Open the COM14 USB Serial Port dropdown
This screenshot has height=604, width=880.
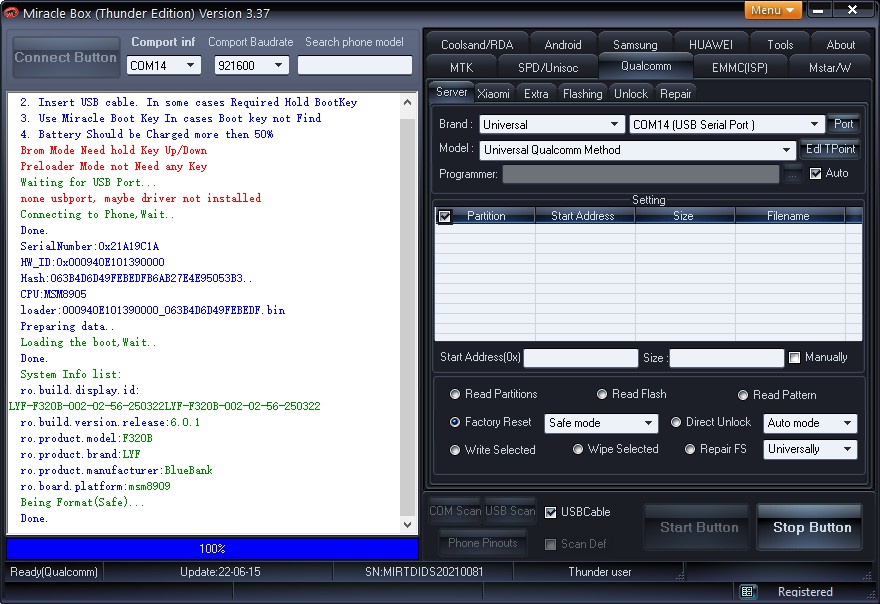(726, 125)
